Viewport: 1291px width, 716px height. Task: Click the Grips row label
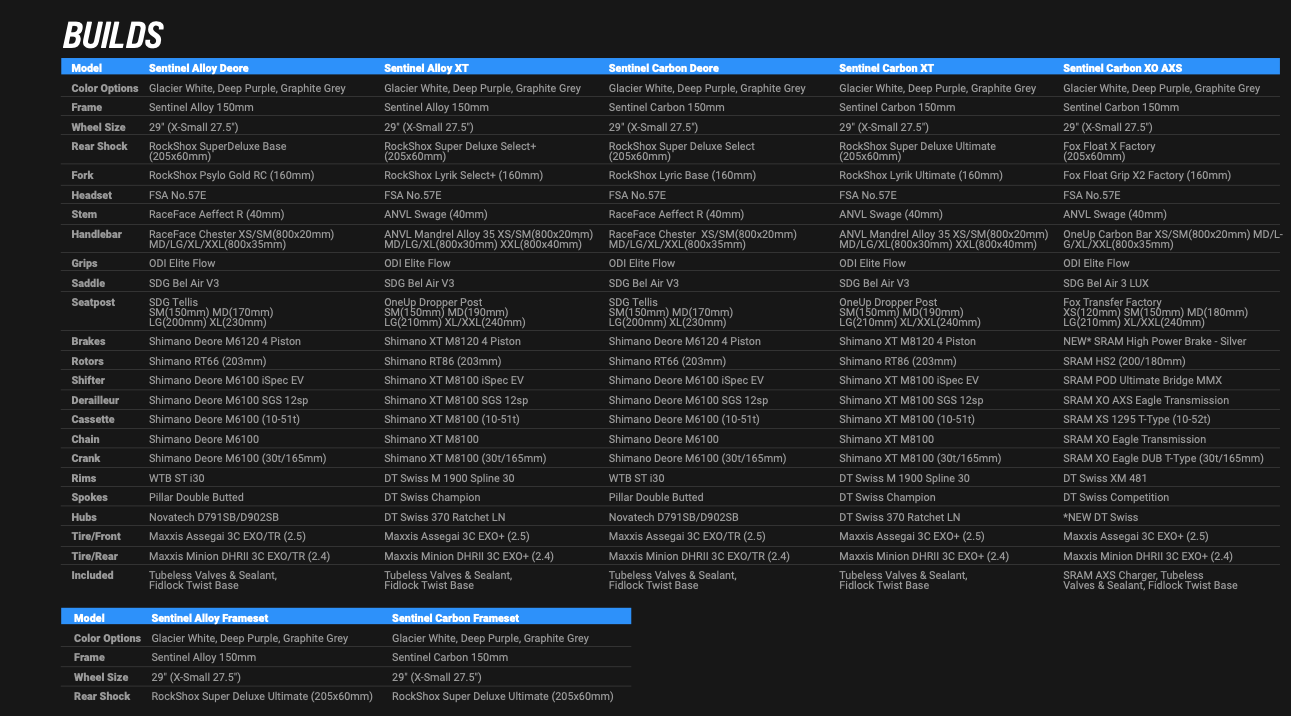coord(84,263)
